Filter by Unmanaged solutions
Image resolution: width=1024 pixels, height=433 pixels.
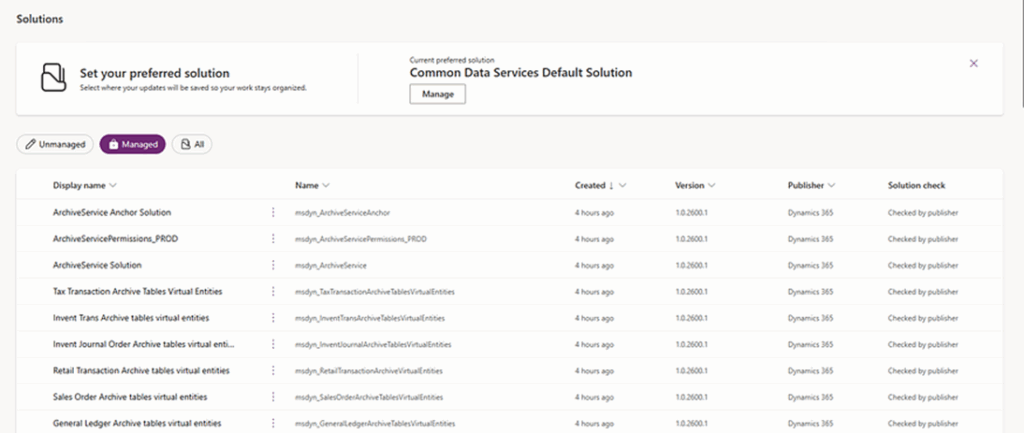point(56,144)
